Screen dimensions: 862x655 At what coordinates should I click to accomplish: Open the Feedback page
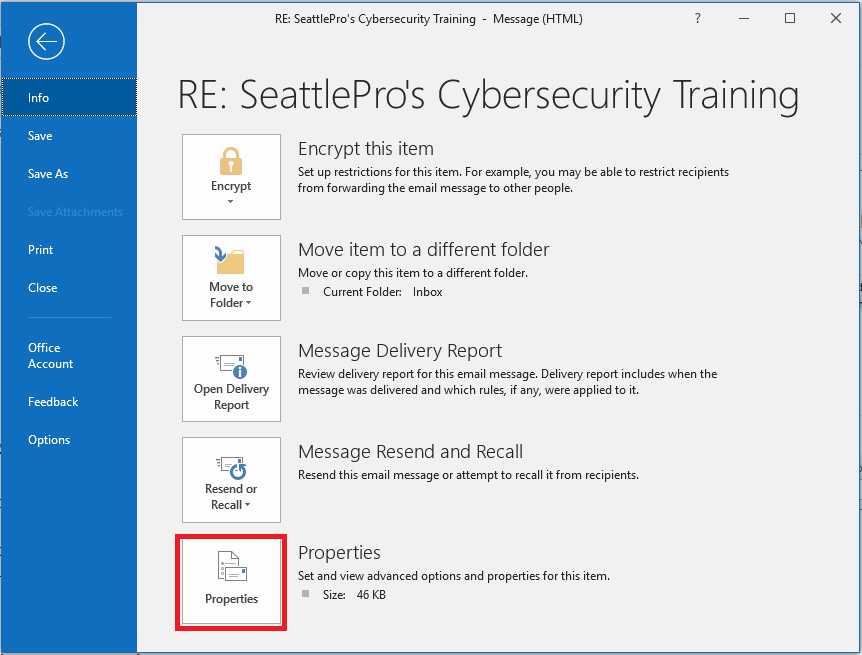tap(69, 402)
